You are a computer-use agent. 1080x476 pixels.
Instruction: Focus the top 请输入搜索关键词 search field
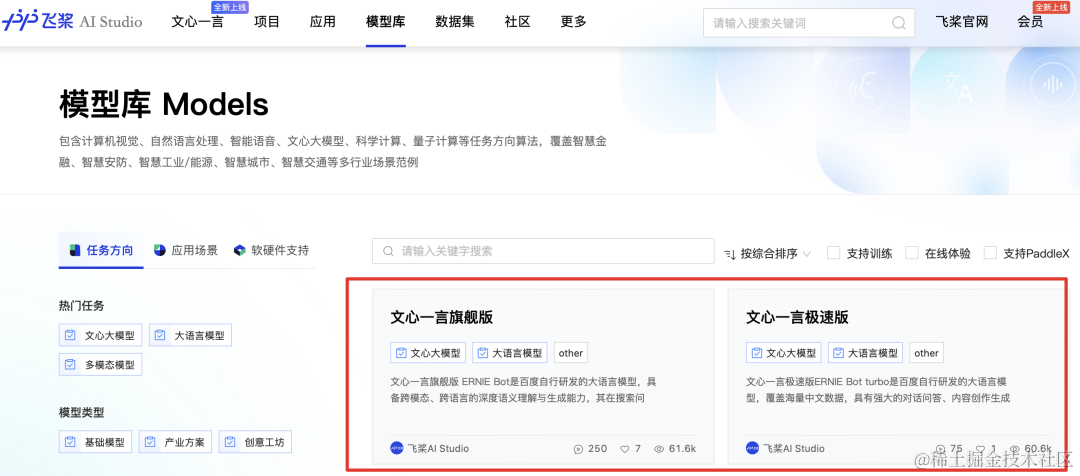[809, 23]
